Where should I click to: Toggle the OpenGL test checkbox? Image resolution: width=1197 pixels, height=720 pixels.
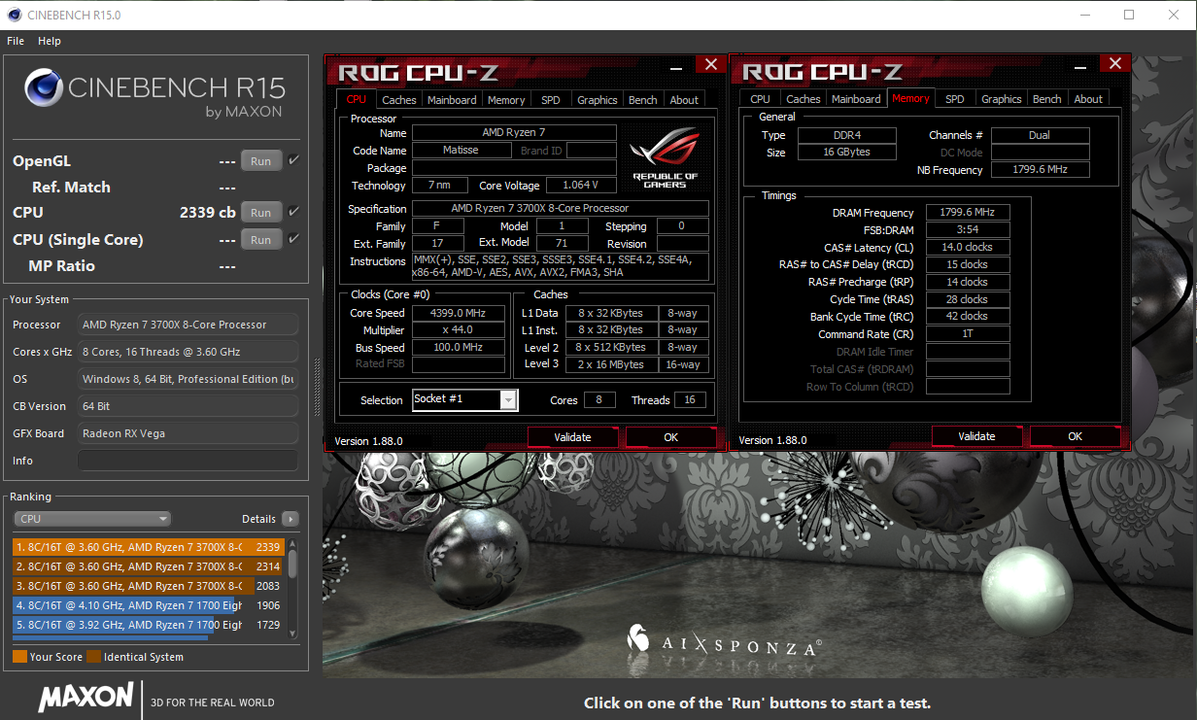[294, 160]
